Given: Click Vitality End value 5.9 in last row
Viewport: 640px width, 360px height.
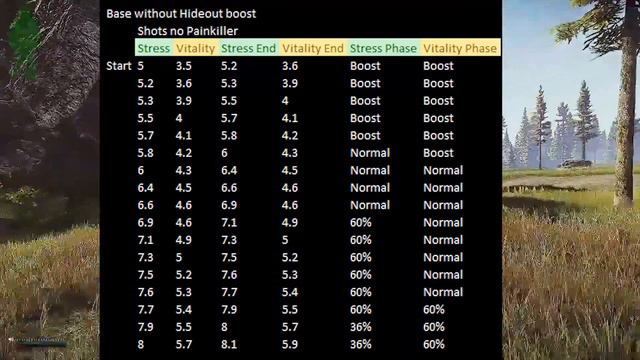Looking at the screenshot, I should click(x=290, y=344).
